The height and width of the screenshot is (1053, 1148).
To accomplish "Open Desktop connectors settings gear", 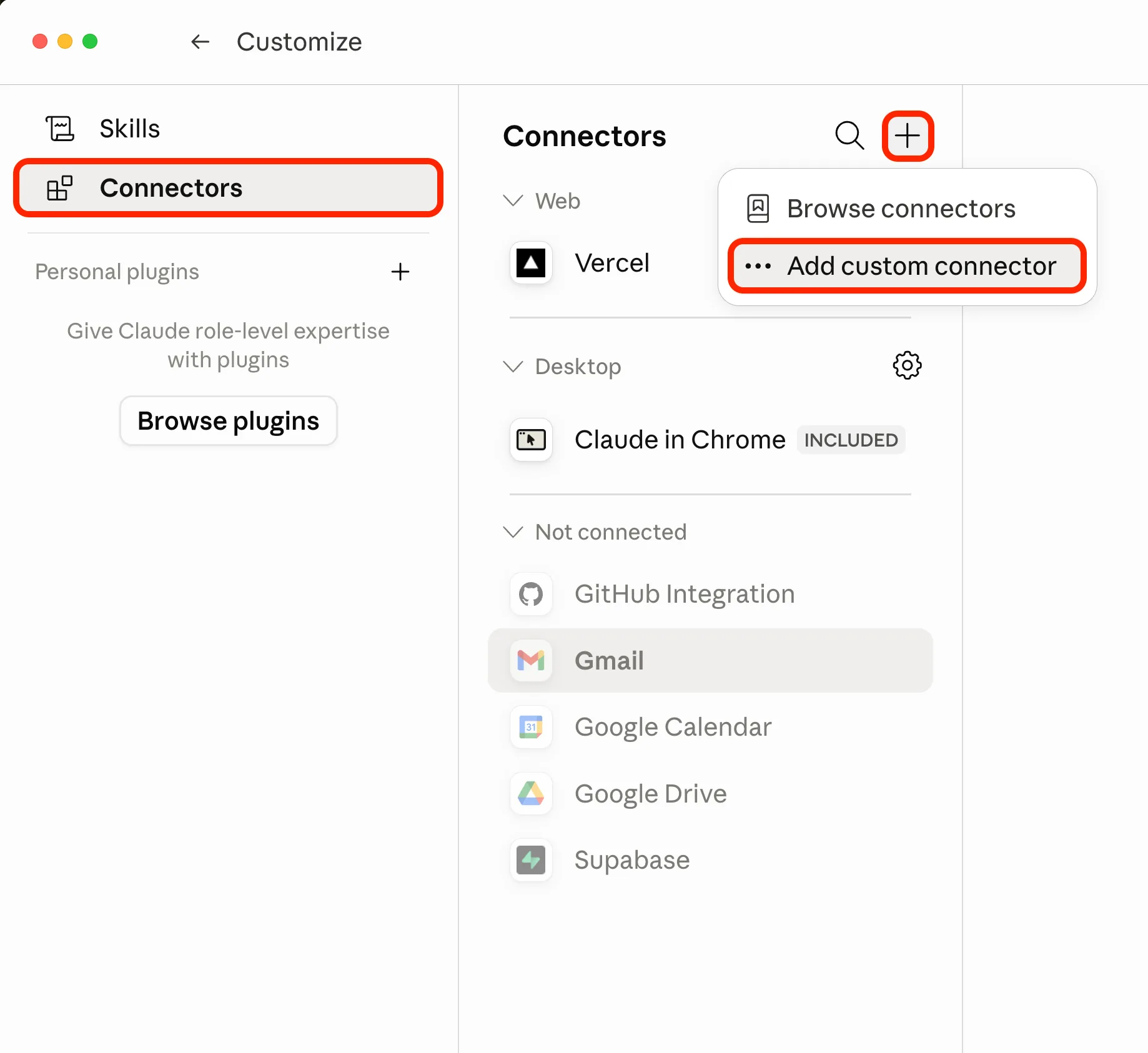I will (x=907, y=365).
